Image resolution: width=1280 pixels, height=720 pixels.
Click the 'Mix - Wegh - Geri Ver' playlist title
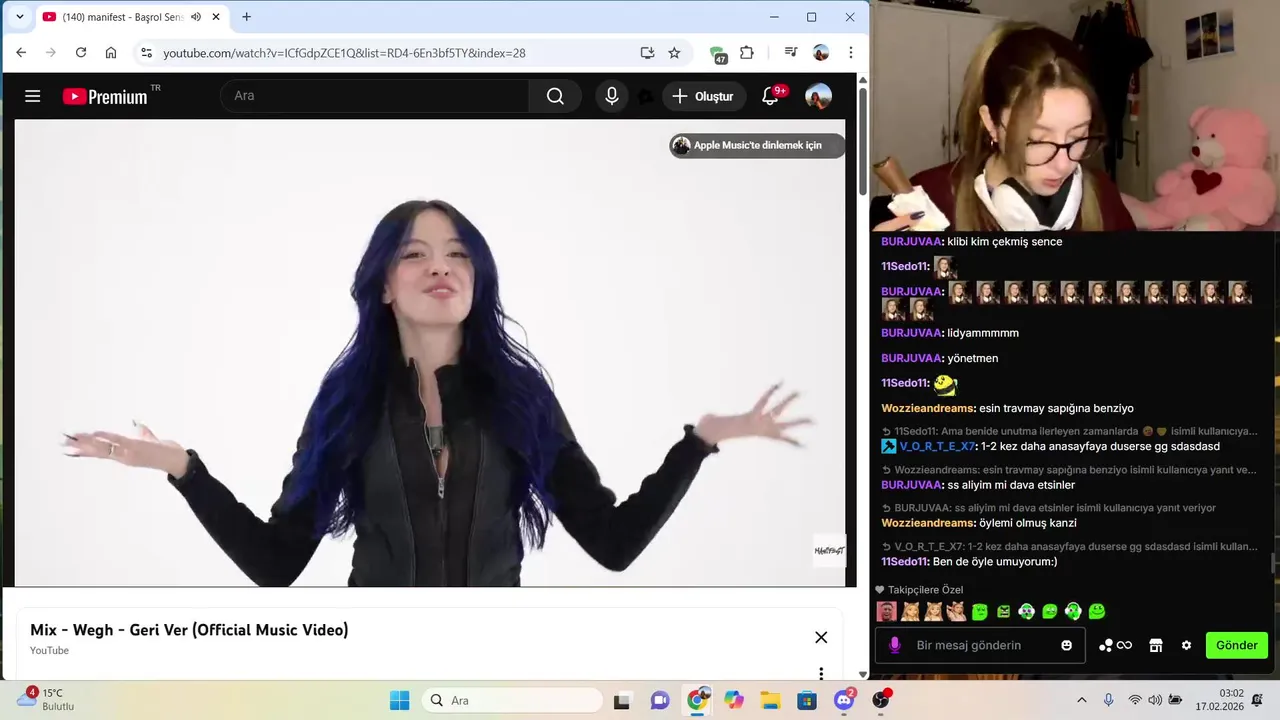(x=189, y=630)
